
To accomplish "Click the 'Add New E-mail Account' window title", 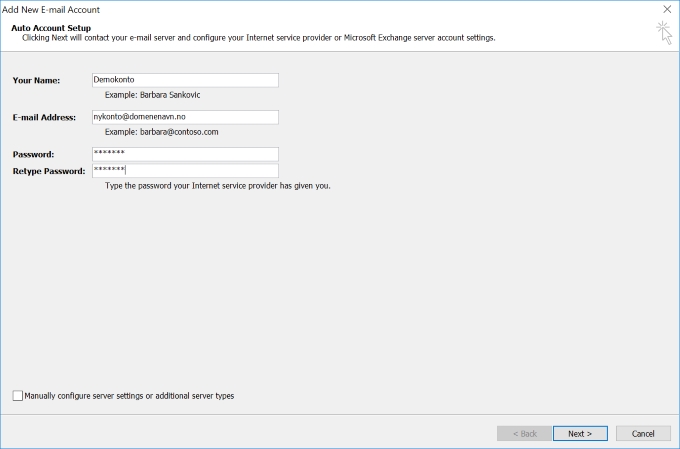I will click(x=51, y=10).
